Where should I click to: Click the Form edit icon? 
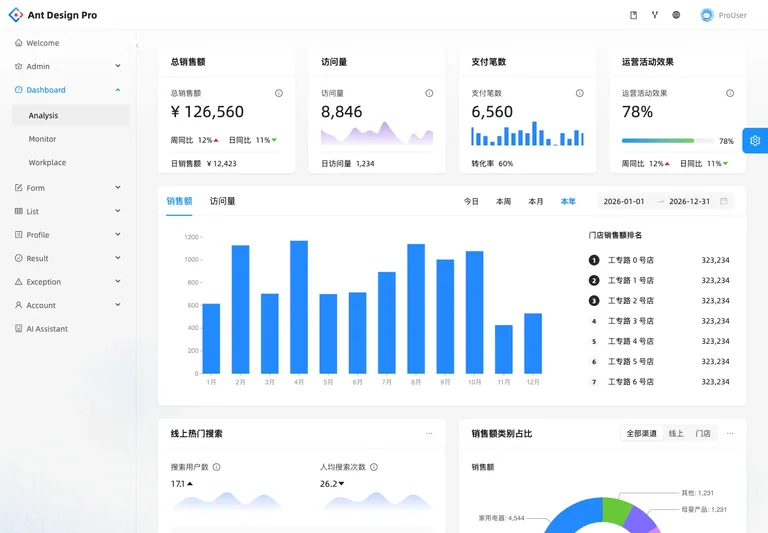(19, 188)
